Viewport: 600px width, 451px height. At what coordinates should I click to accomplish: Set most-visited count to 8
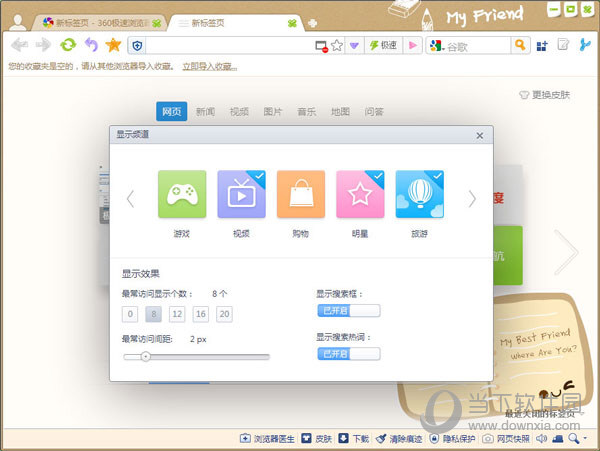153,314
